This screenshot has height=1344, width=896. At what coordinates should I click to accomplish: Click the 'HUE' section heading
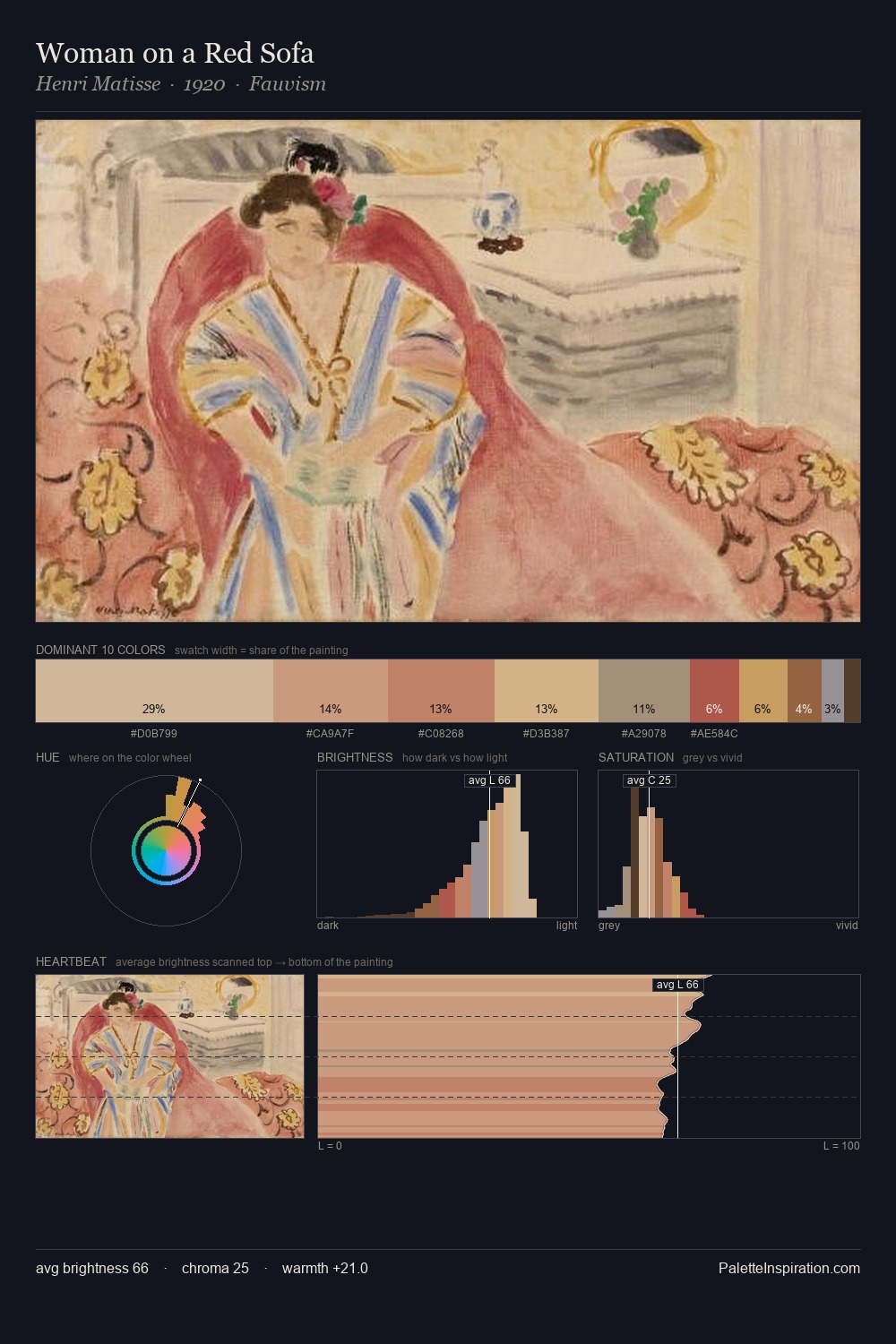[47, 757]
